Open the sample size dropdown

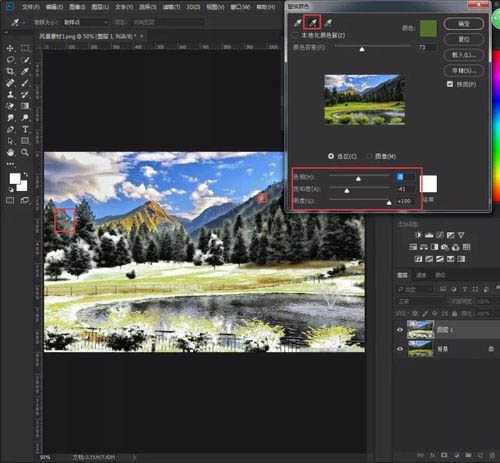pos(86,22)
